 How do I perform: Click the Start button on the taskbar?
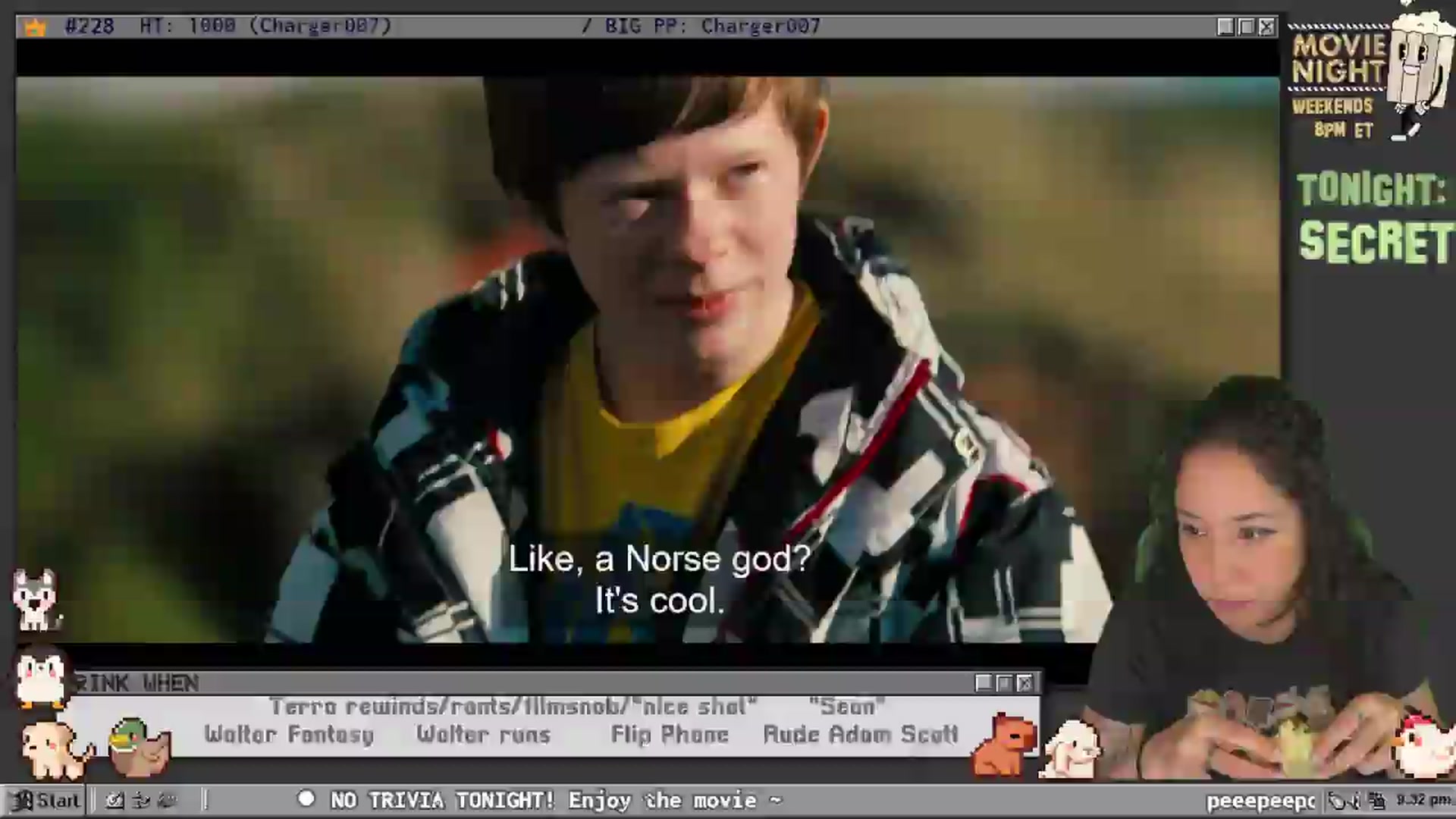tap(45, 801)
